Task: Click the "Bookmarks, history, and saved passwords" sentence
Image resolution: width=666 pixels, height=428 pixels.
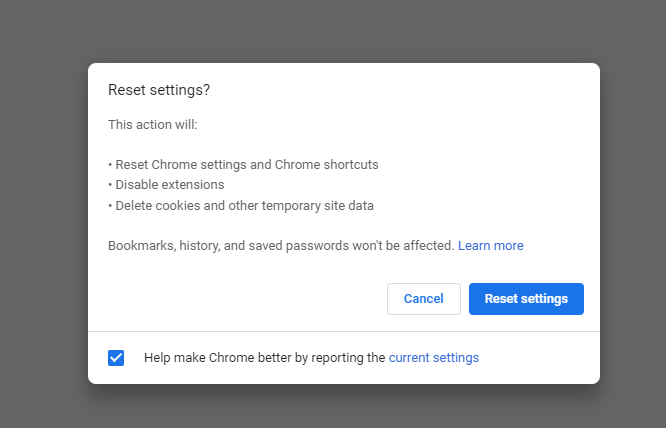Action: [280, 245]
